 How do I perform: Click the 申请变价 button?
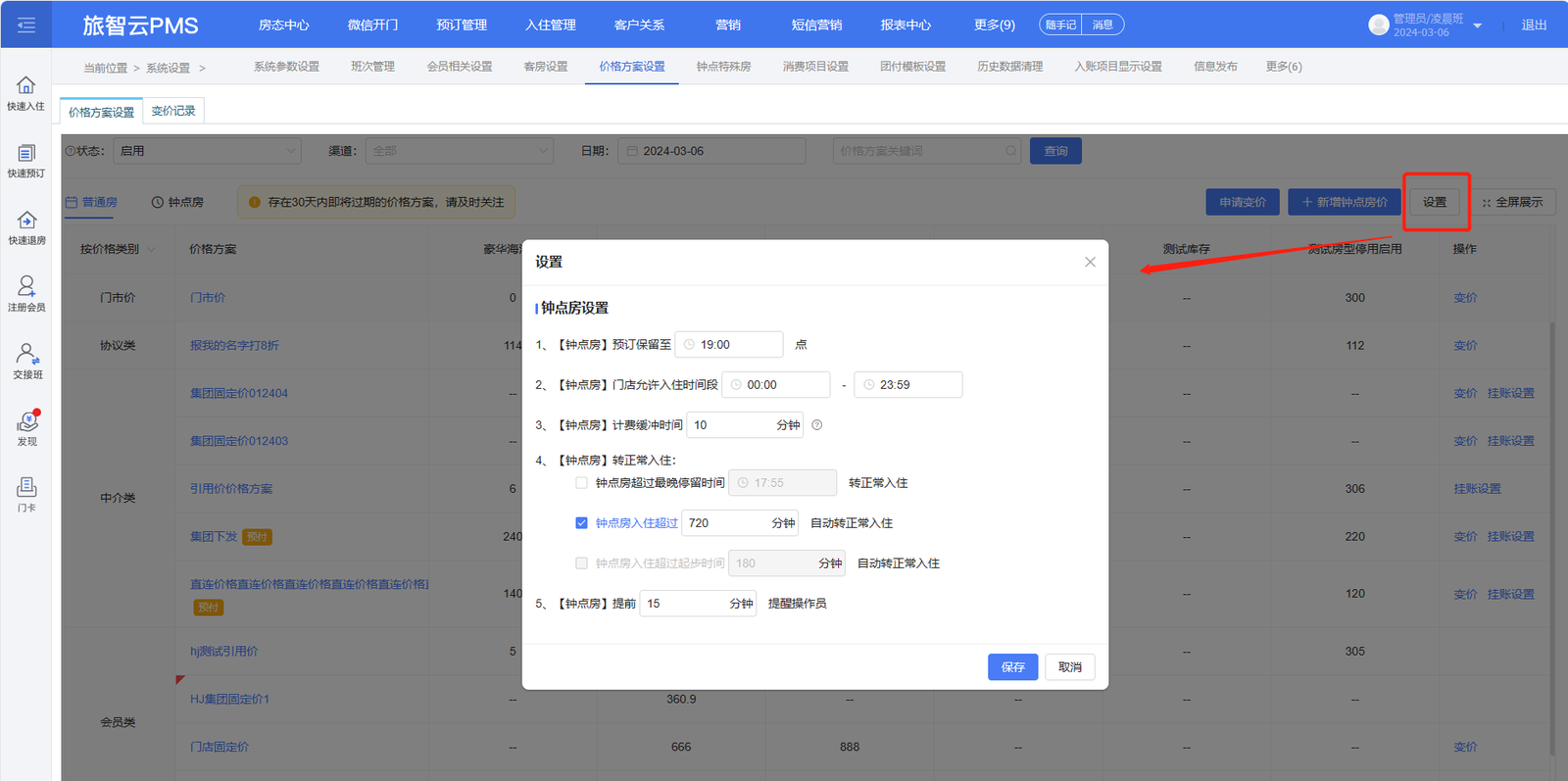coord(1243,202)
